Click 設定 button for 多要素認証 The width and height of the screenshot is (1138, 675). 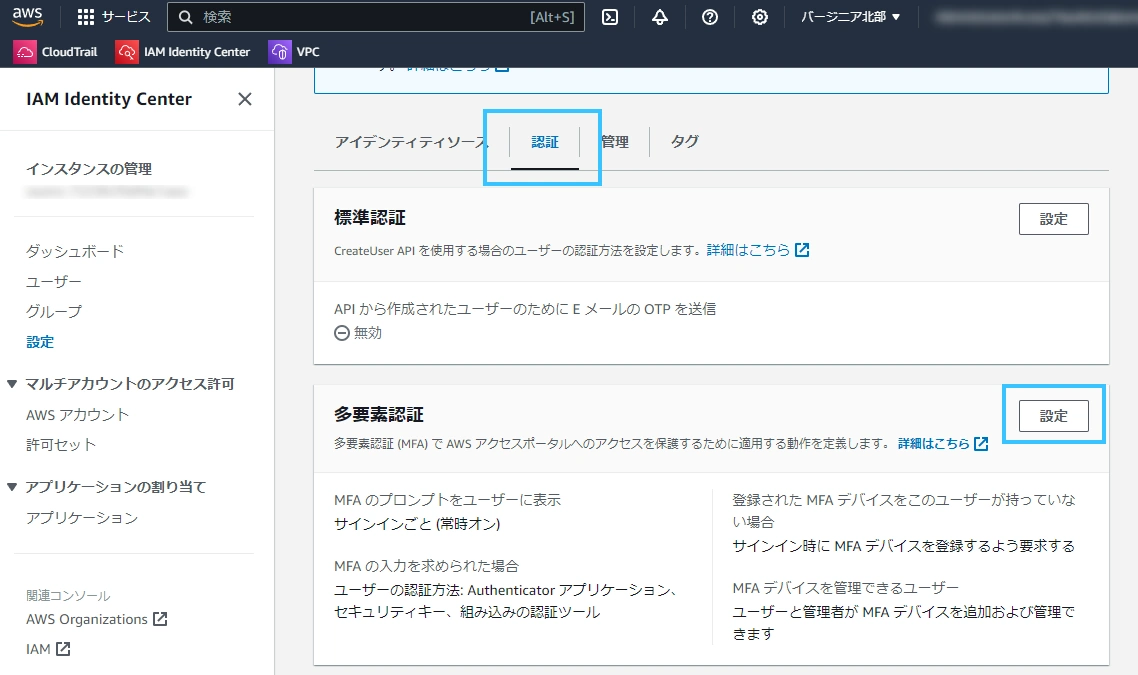coord(1053,416)
